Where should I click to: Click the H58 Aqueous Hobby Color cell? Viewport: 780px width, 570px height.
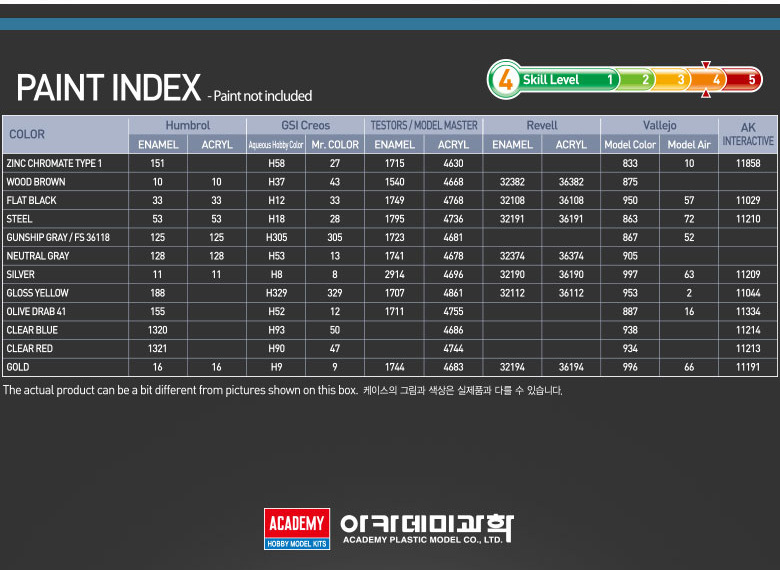pos(276,163)
